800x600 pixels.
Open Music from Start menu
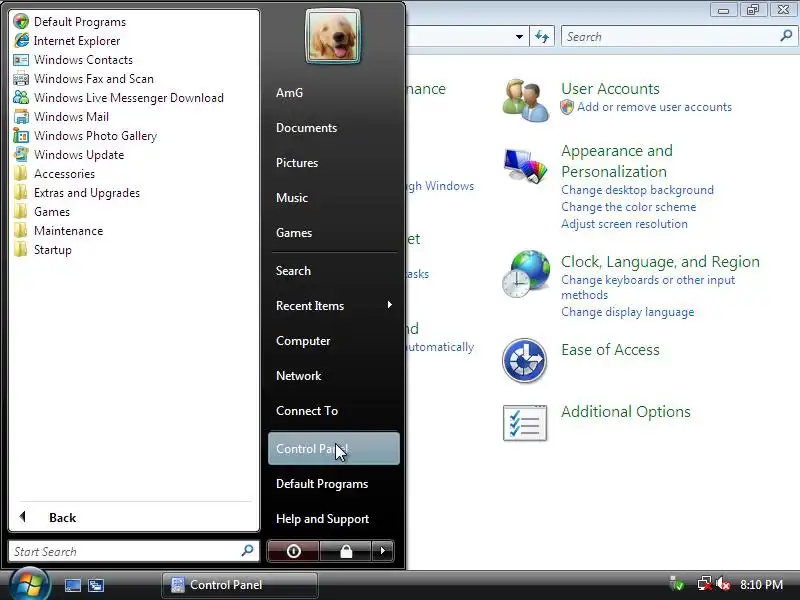coord(292,197)
